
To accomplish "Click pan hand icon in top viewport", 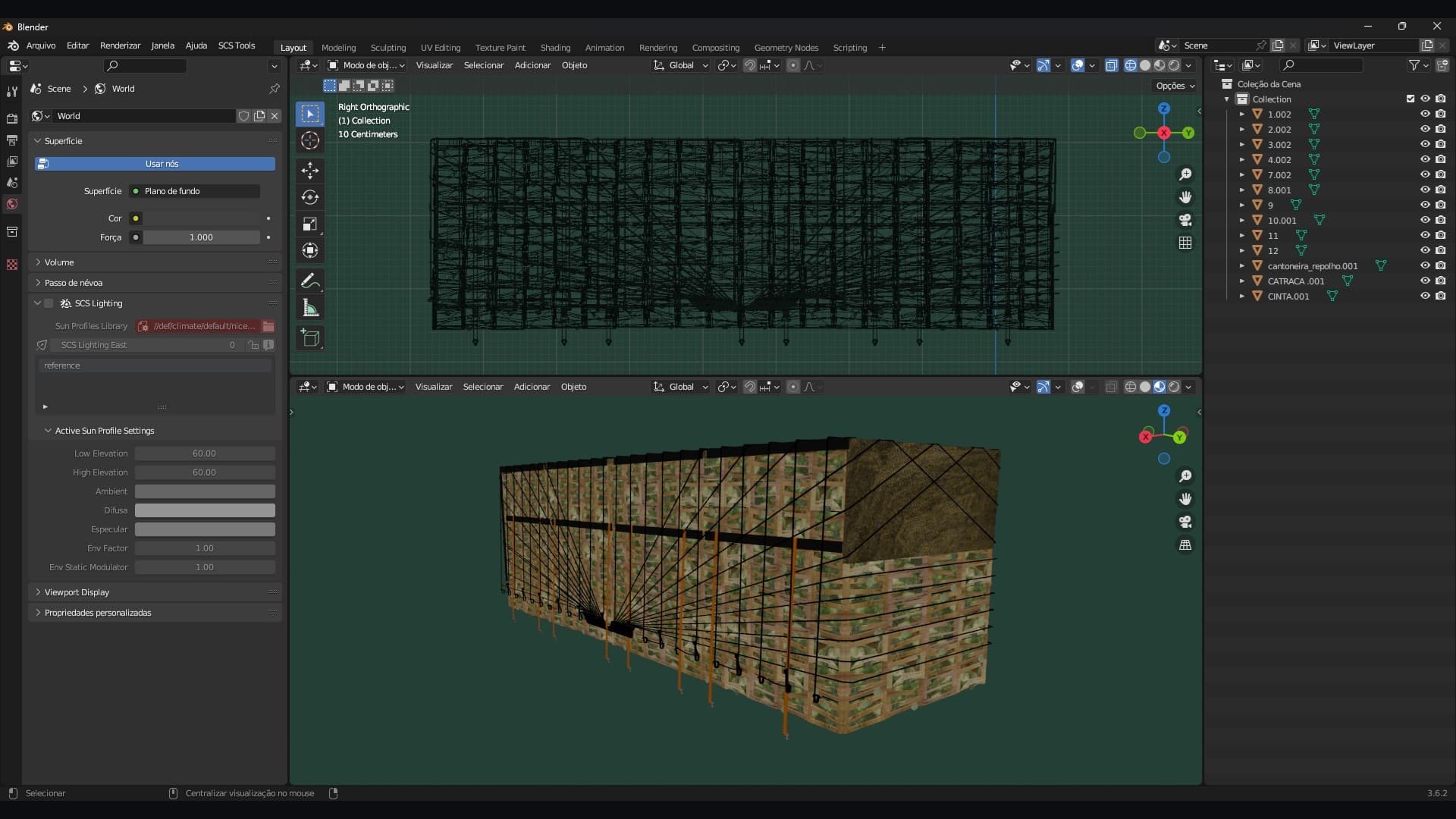I will click(x=1185, y=197).
